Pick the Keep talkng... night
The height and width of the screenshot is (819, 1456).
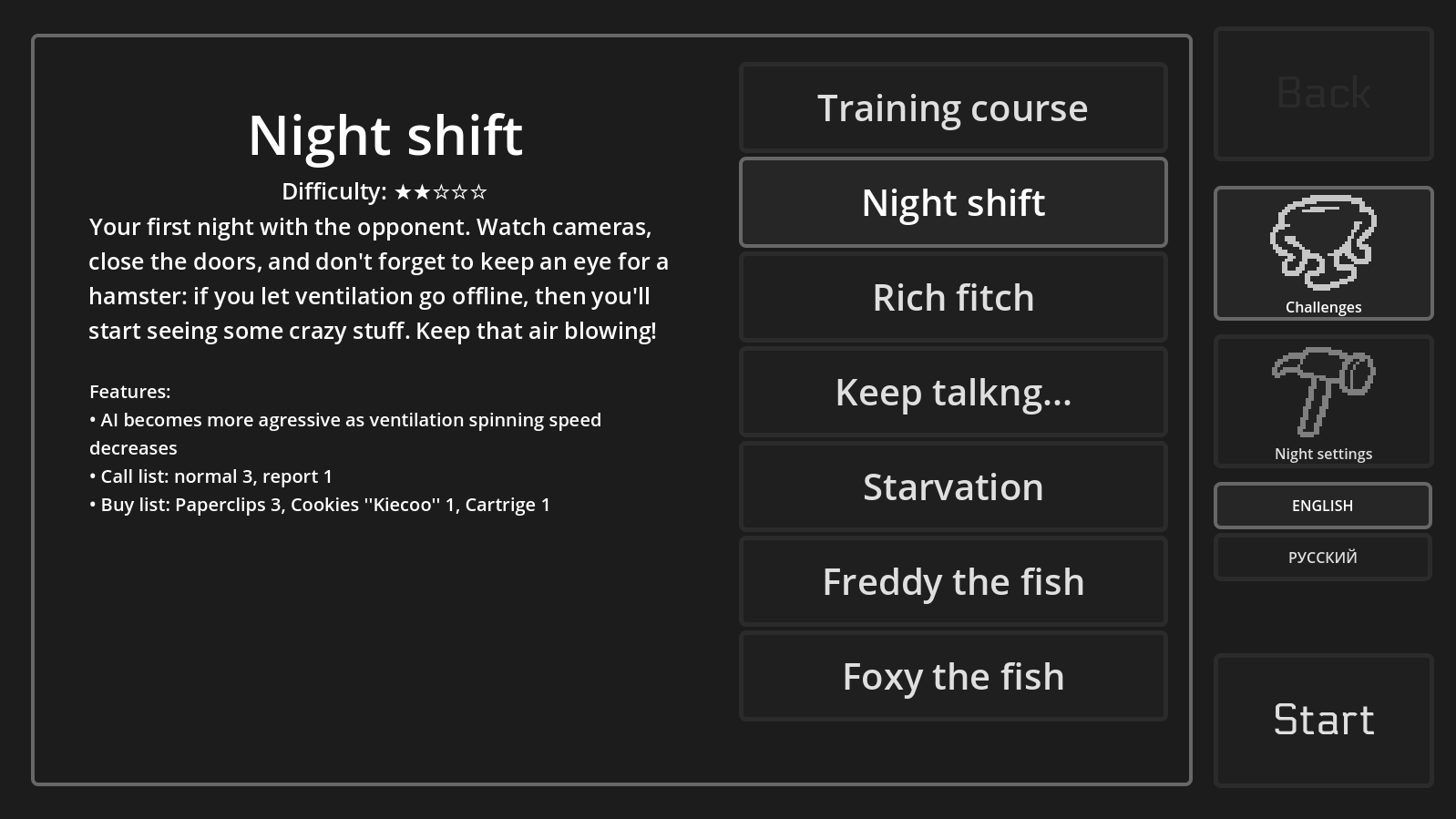953,393
